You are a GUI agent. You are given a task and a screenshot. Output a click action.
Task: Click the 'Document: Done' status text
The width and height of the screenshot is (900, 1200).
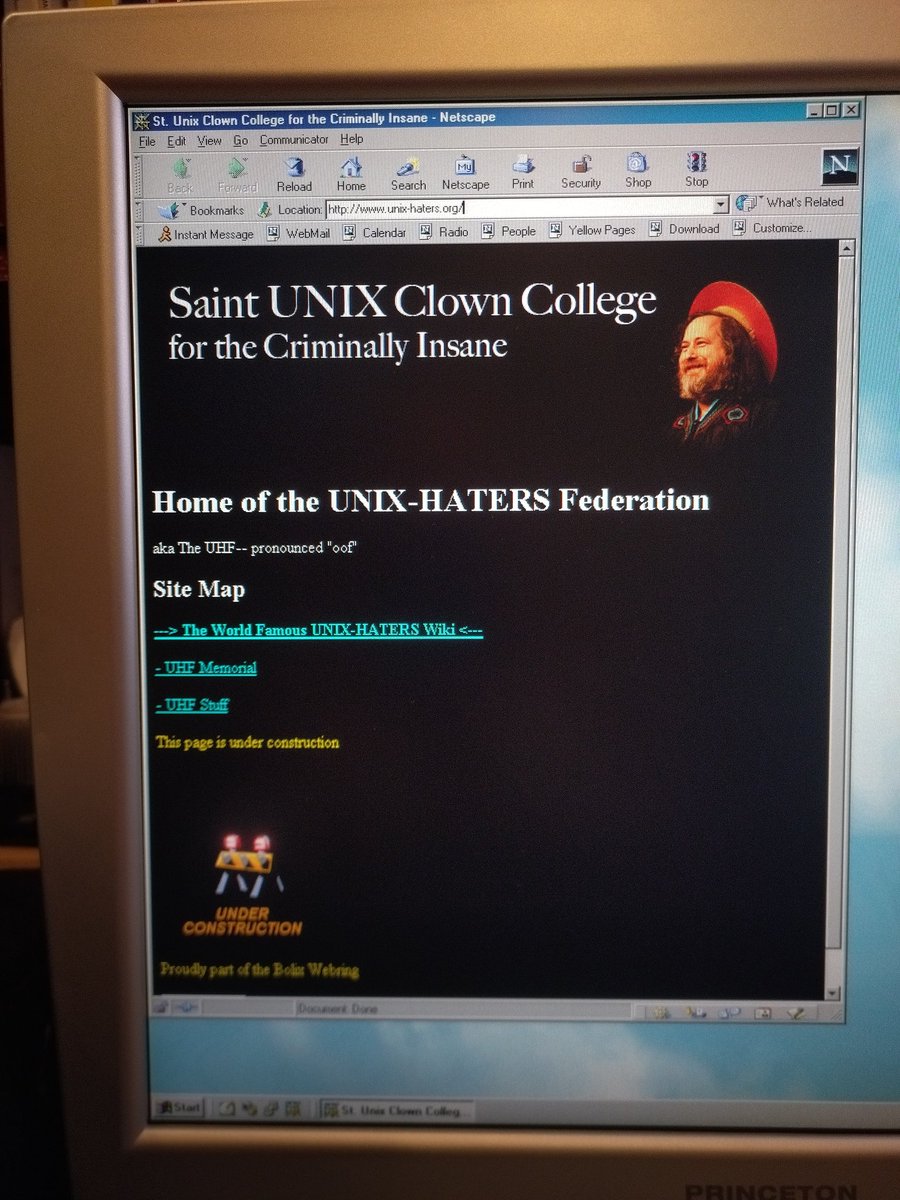337,1009
